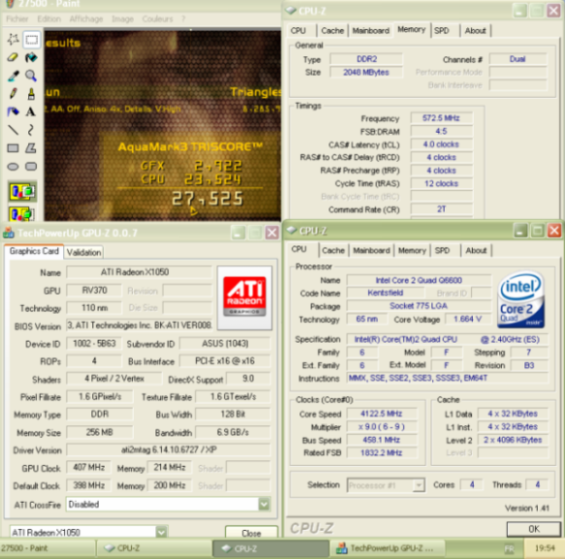Open About tab in upper CPU-Z window

coord(475,31)
